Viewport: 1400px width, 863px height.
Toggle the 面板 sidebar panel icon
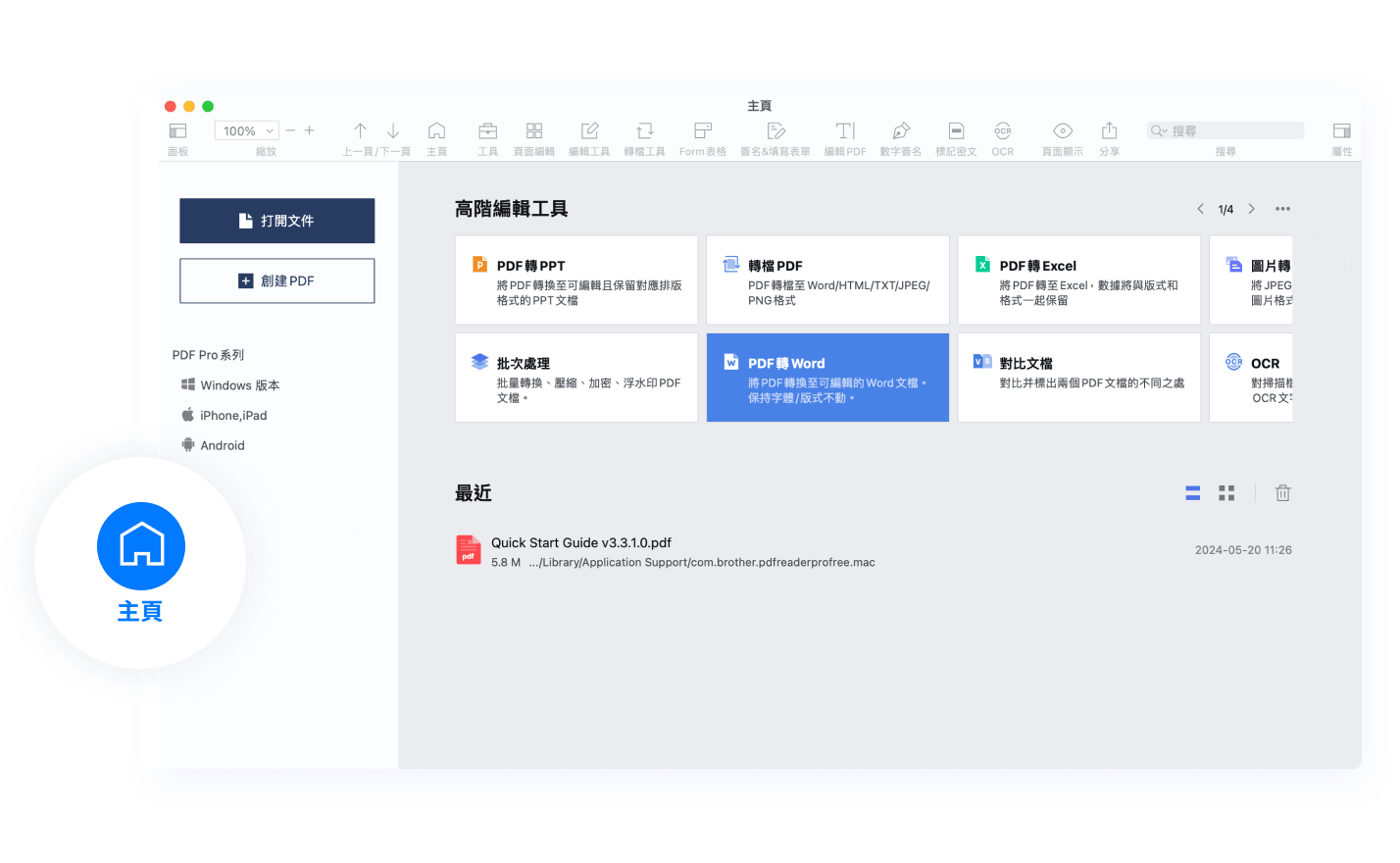click(x=177, y=131)
